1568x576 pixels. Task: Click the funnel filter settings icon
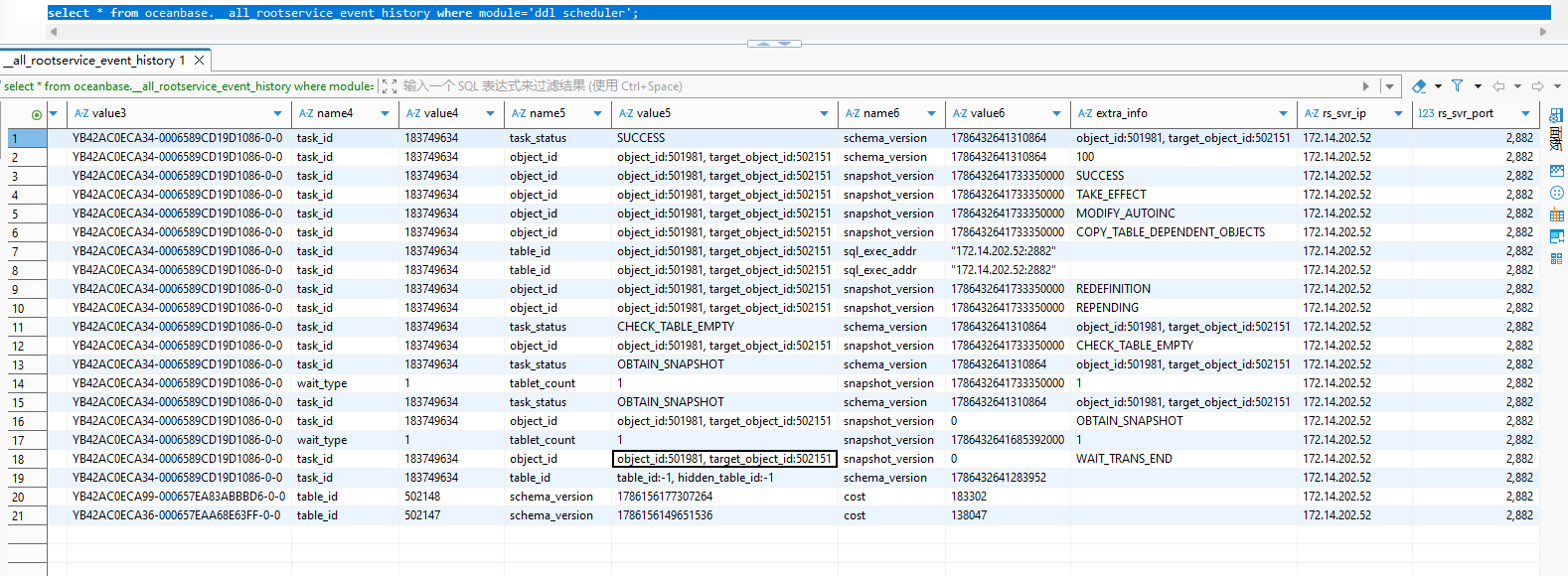1457,86
